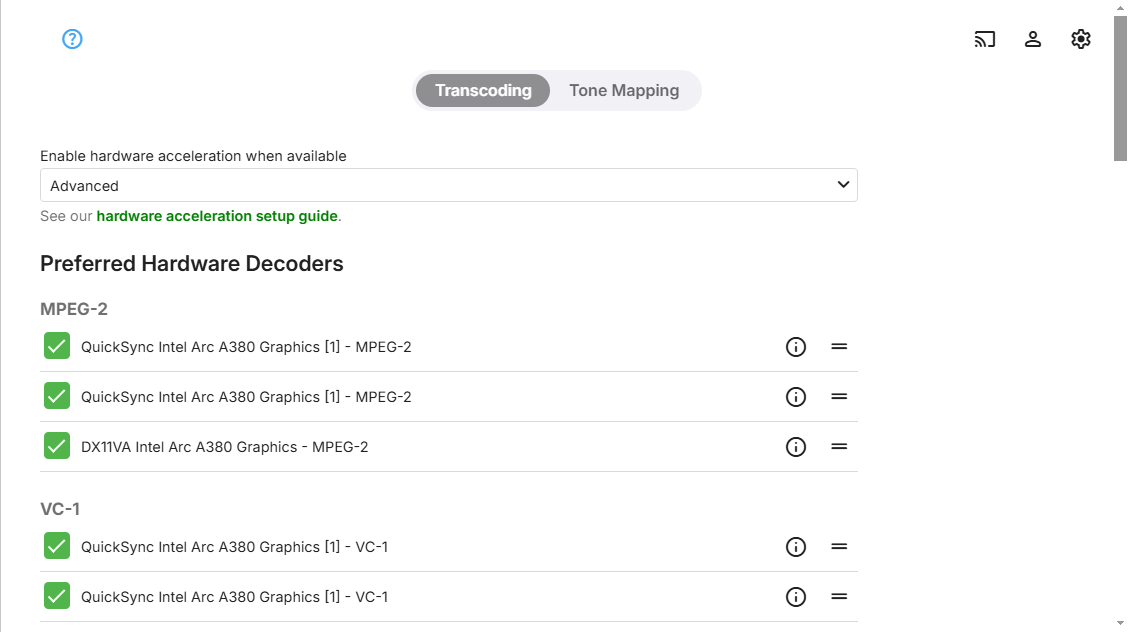Screen dimensions: 1128x632
Task: Open the user profile icon
Action: pyautogui.click(x=1033, y=39)
